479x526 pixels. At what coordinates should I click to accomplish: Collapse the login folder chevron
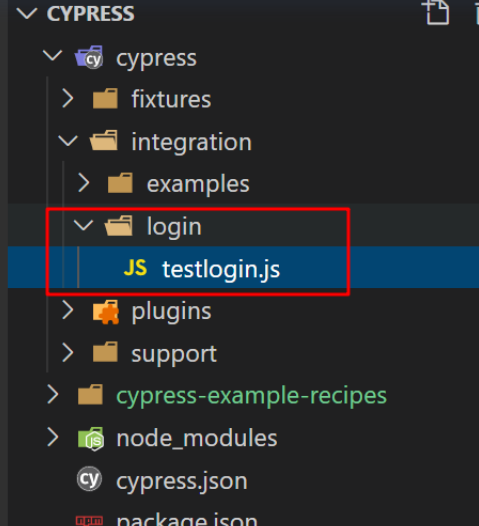83,225
